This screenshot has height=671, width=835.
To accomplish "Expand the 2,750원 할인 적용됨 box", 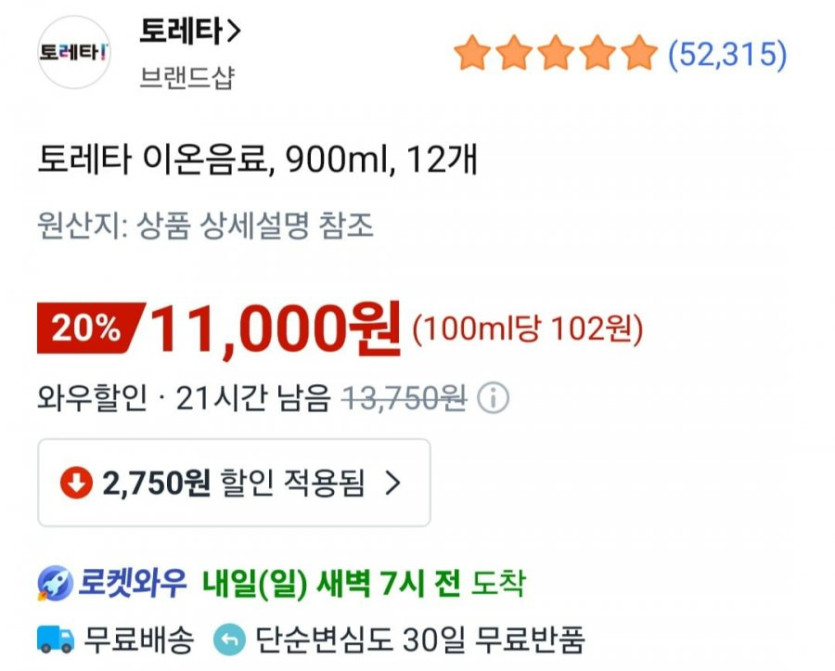I will (234, 483).
